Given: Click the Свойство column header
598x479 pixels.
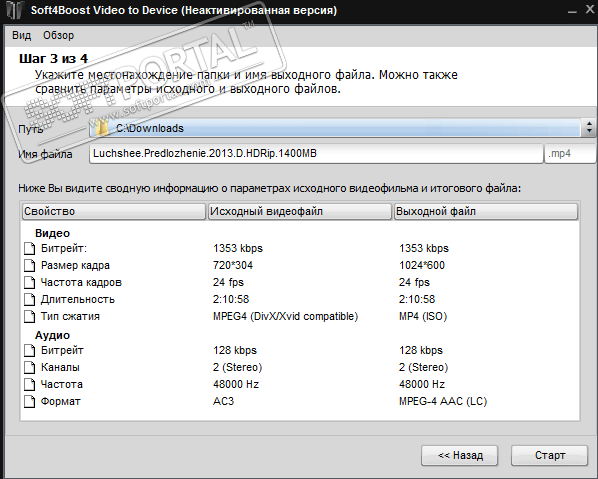Looking at the screenshot, I should tap(114, 211).
